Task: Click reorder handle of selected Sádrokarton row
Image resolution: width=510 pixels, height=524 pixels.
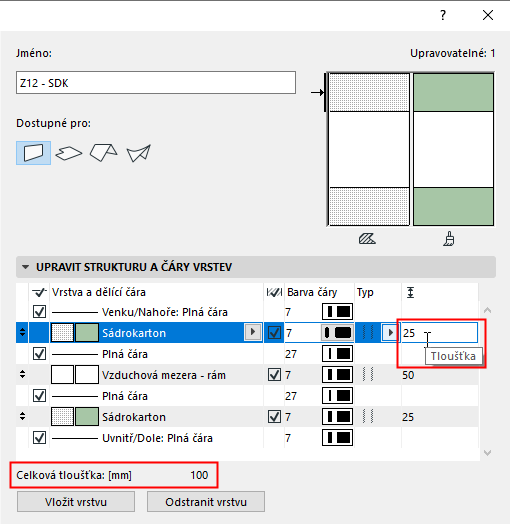Action: point(22,332)
